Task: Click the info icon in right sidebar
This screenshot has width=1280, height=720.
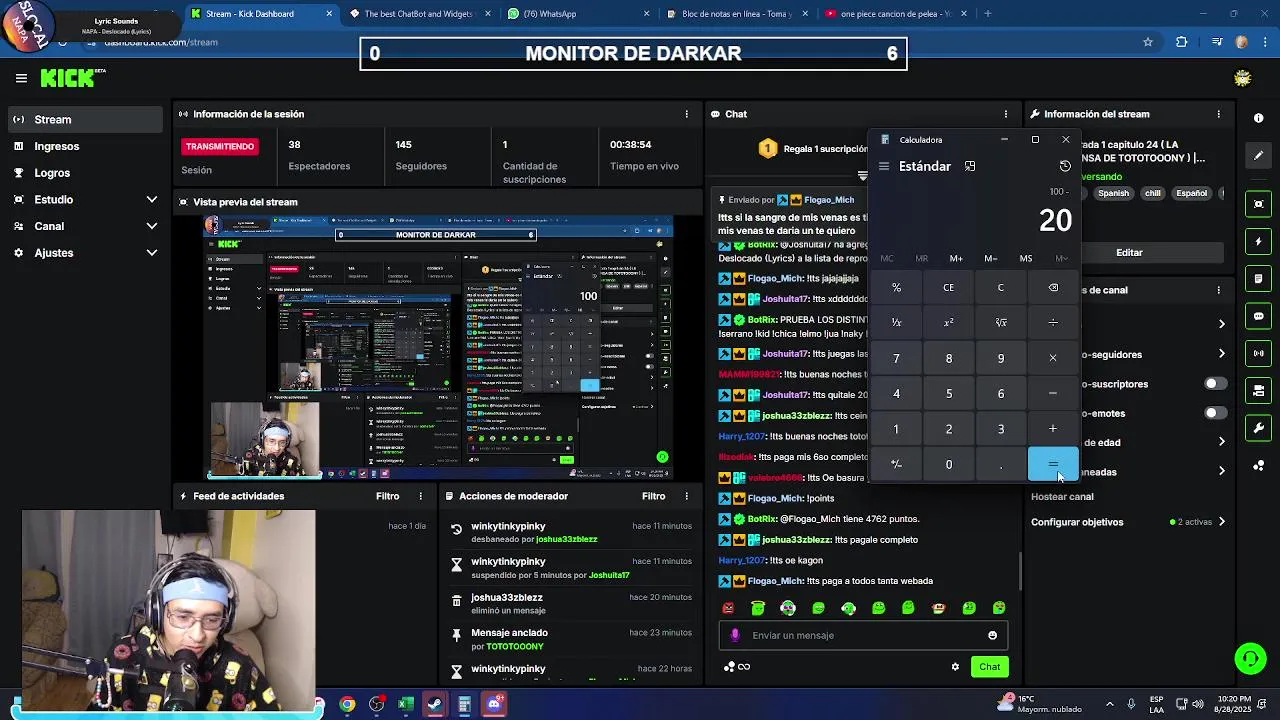Action: click(1259, 118)
